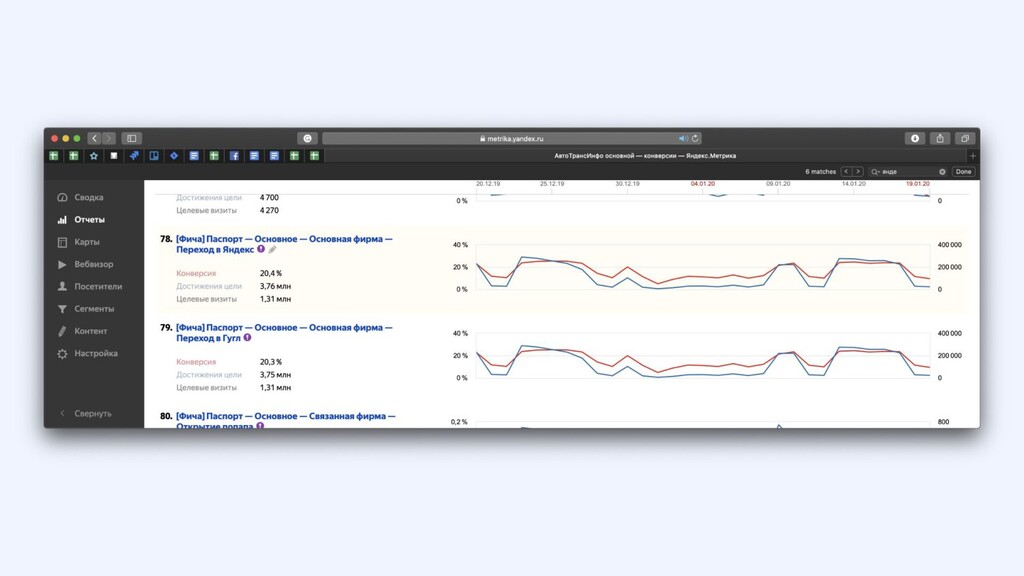Open goal 79 Переход в Гугл link
Image resolution: width=1024 pixels, height=576 pixels.
[284, 332]
